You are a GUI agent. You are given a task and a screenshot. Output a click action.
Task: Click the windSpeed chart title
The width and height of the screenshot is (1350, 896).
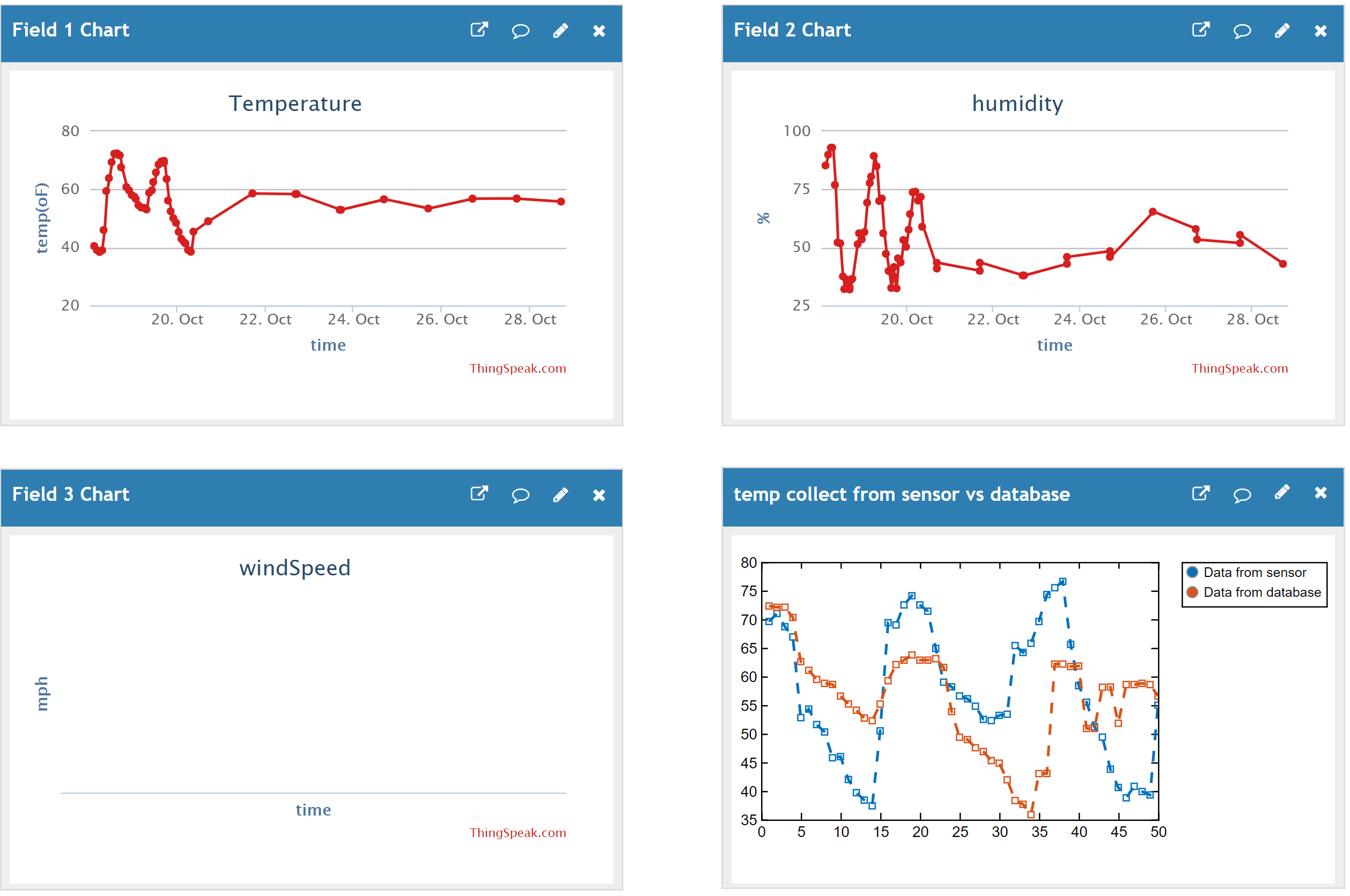click(295, 568)
